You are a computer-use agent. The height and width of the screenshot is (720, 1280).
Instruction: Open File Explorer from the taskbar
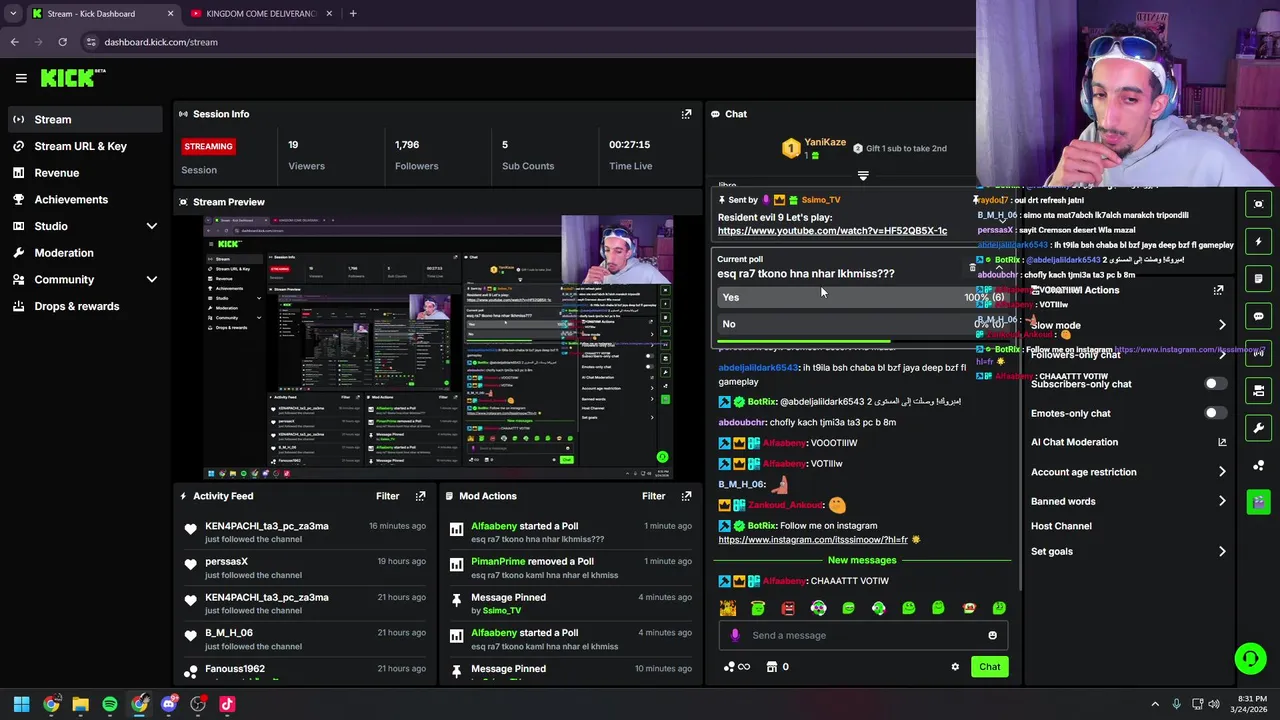81,704
